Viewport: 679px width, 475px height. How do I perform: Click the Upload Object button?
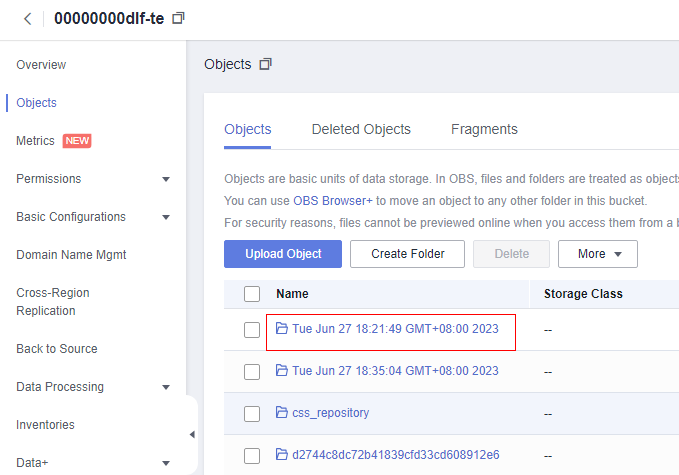(283, 254)
